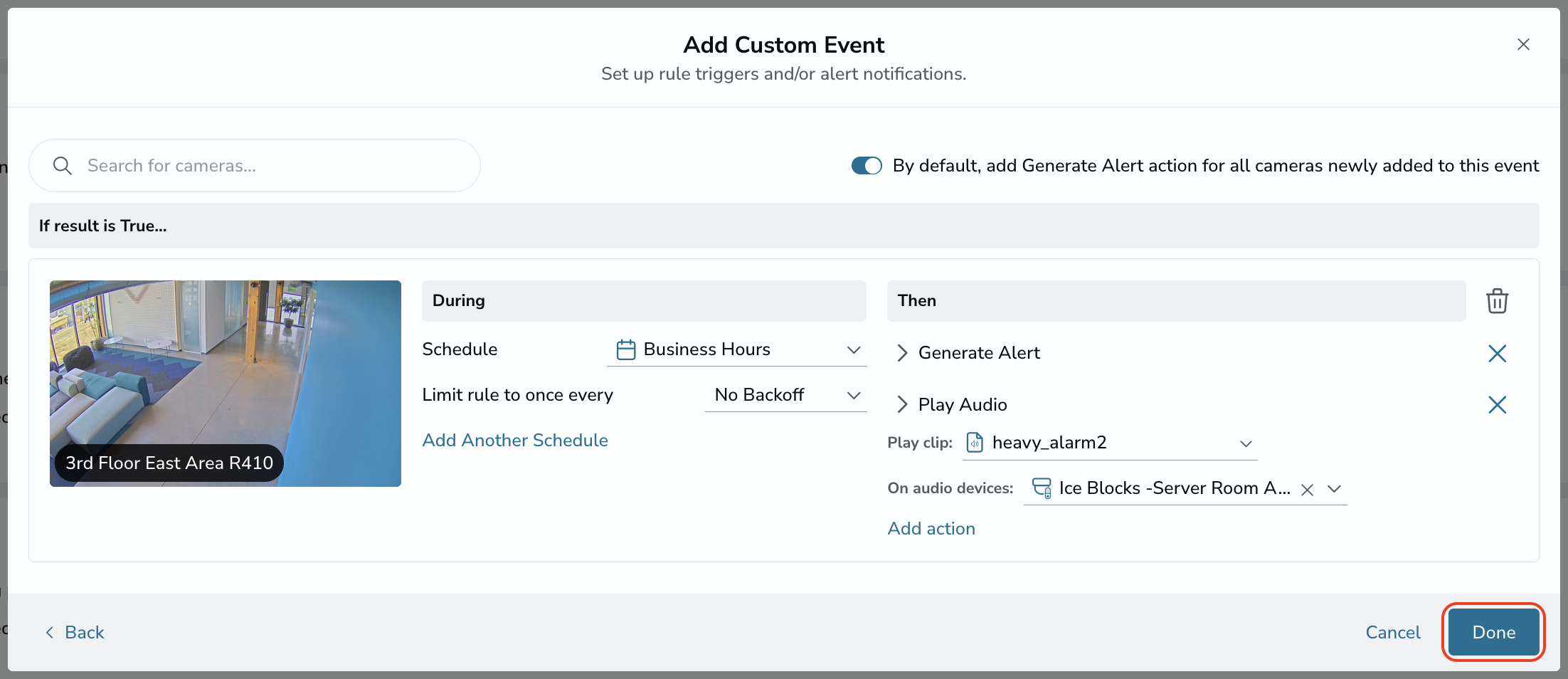
Task: Click the Add action link
Action: click(x=931, y=529)
